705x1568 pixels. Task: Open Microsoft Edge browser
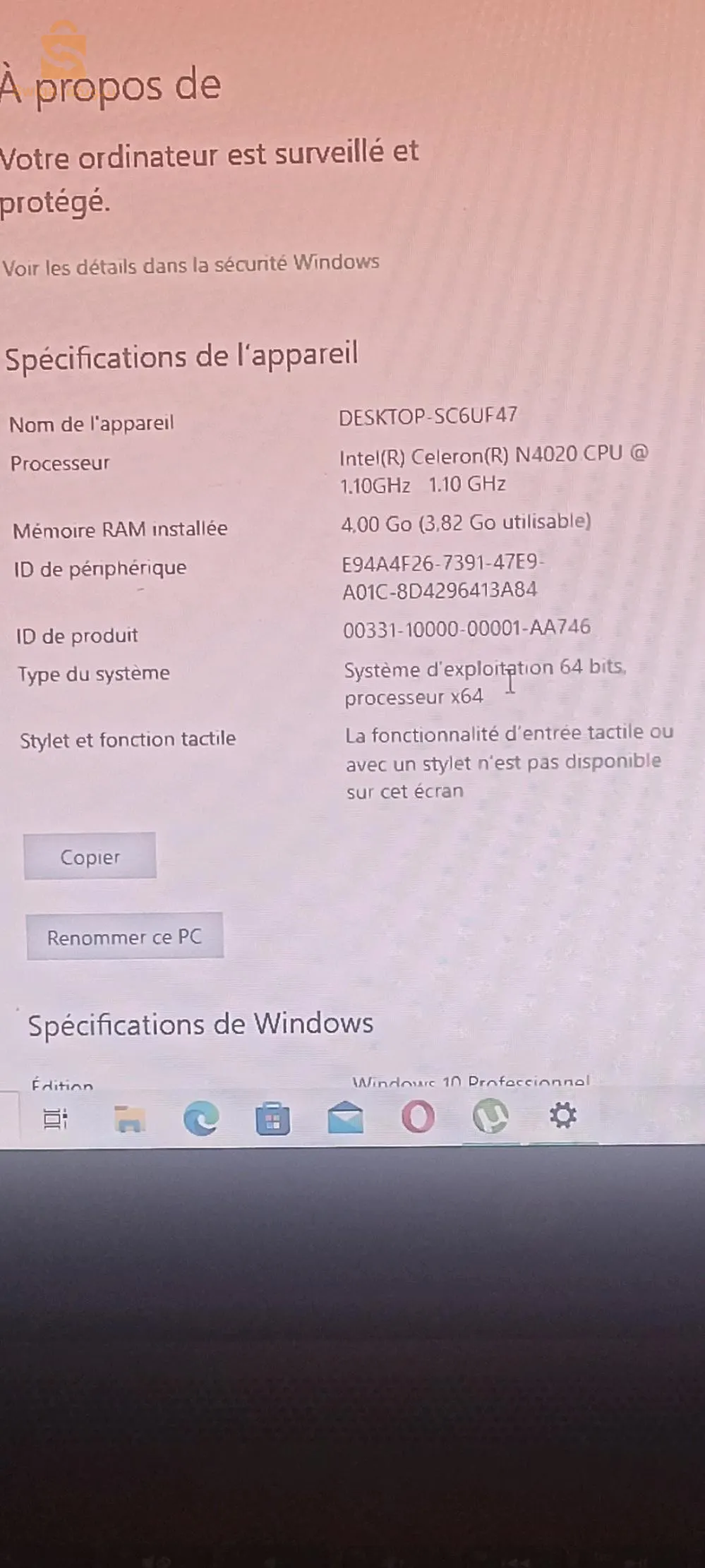tap(201, 1118)
